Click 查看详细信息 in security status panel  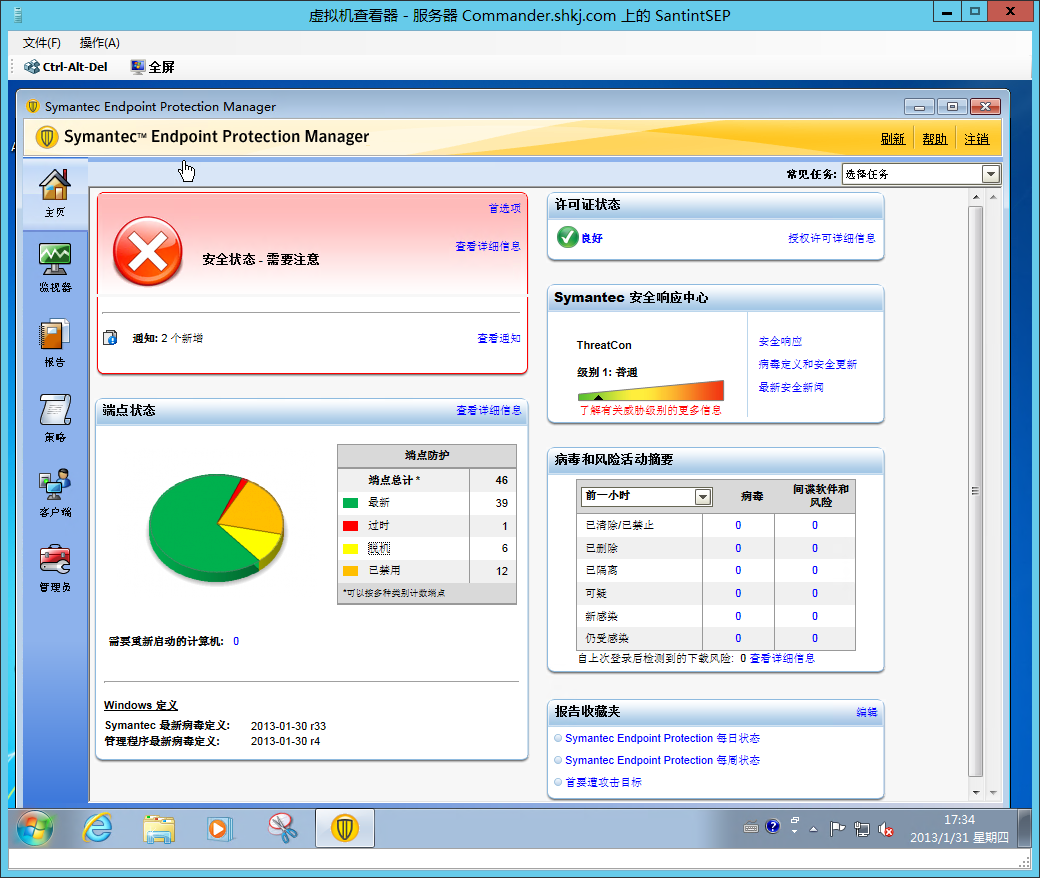[488, 246]
